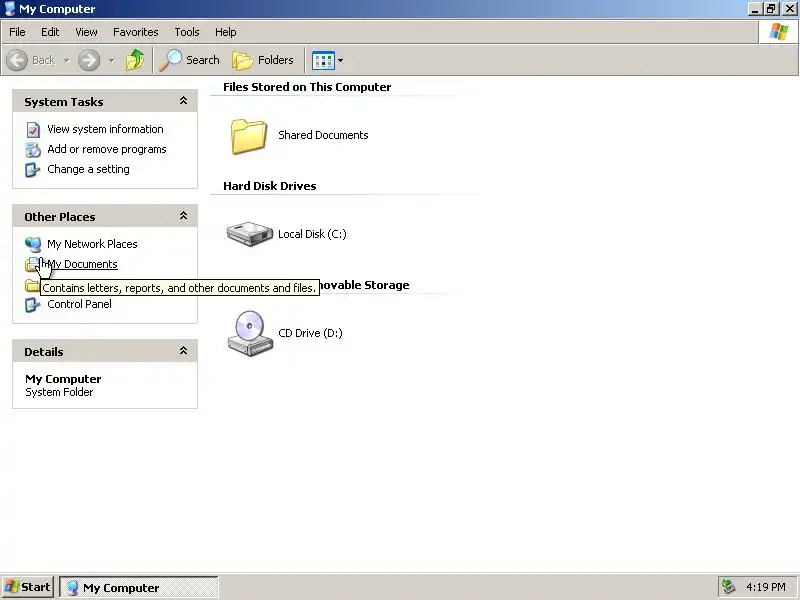
Task: Collapse the Details panel
Action: pos(183,351)
